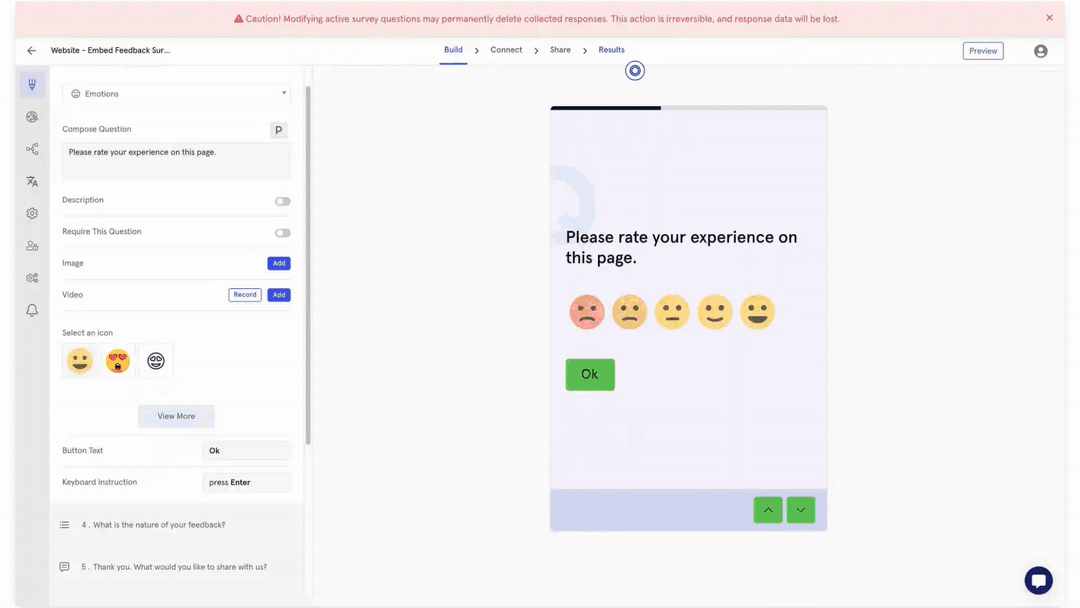Switch to the Connect tab
1080x608 pixels.
click(x=506, y=50)
